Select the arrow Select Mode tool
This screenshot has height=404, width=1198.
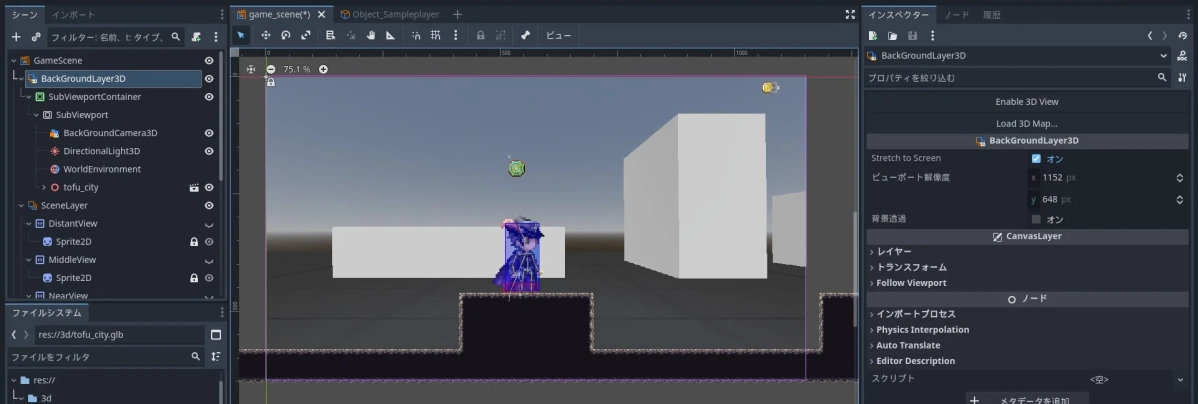coord(241,35)
